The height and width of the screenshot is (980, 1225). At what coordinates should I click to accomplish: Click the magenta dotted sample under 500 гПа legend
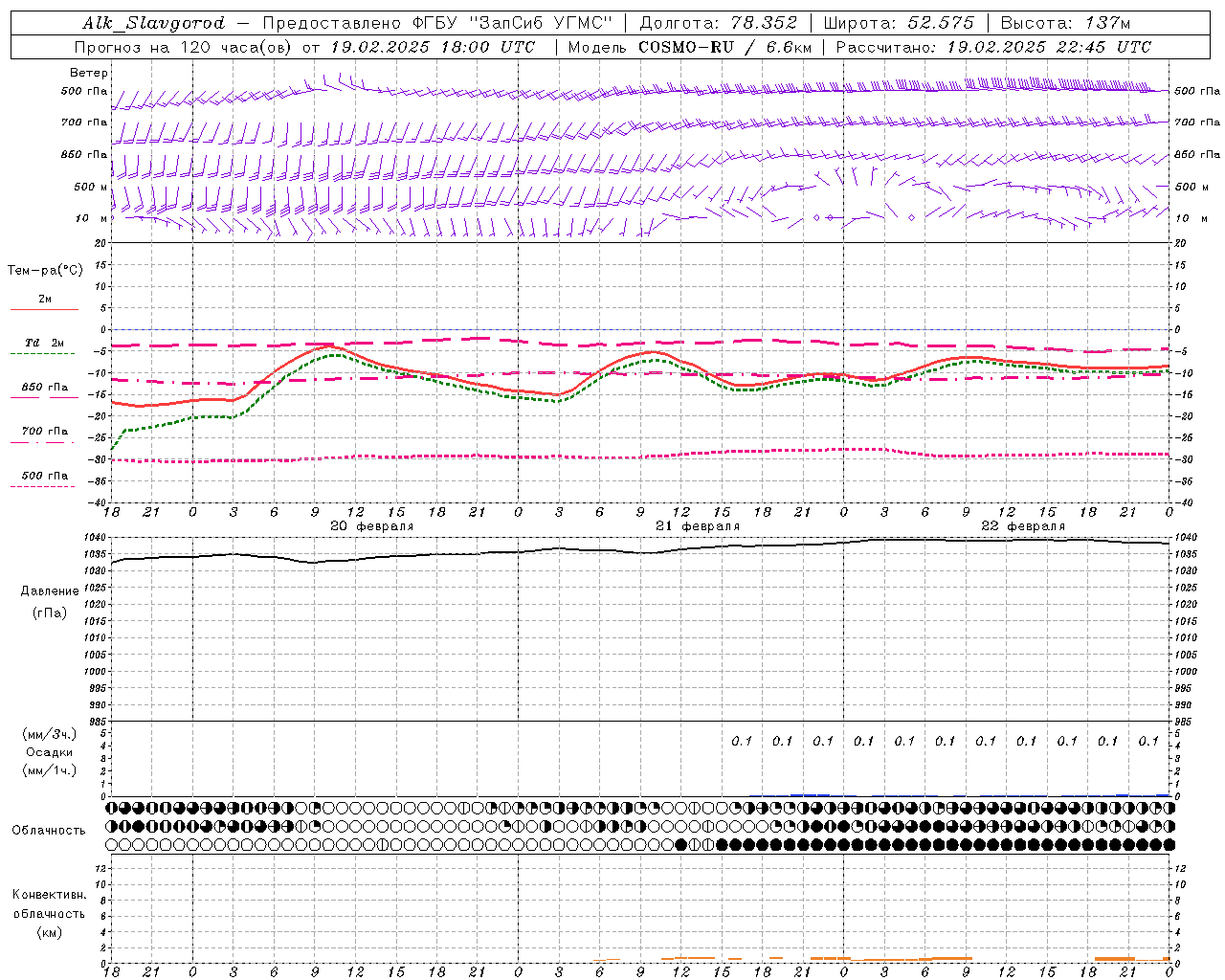(x=42, y=486)
